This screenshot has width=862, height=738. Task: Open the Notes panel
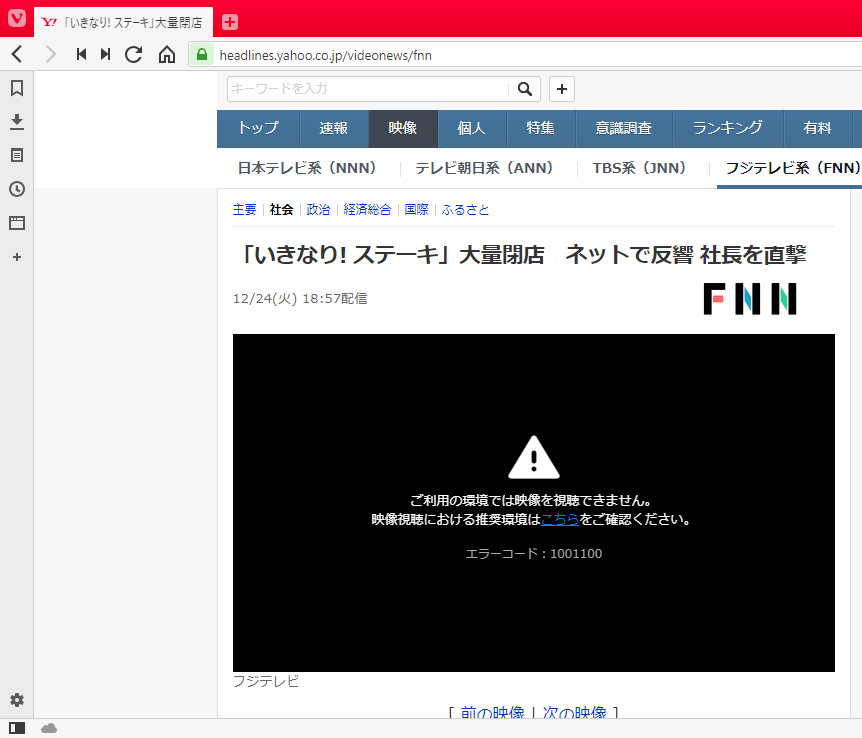15,152
